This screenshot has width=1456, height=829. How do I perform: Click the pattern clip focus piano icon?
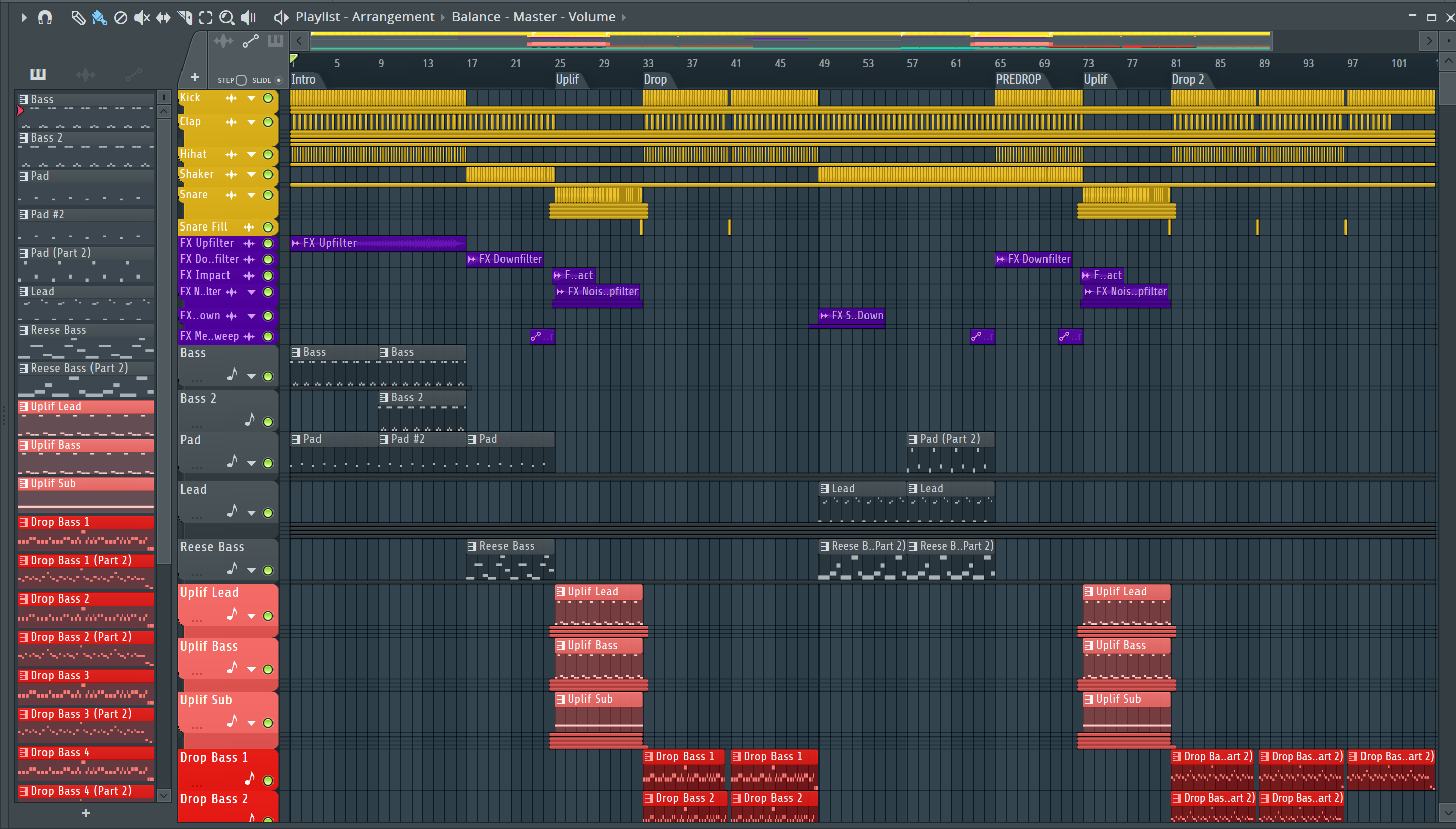point(276,41)
